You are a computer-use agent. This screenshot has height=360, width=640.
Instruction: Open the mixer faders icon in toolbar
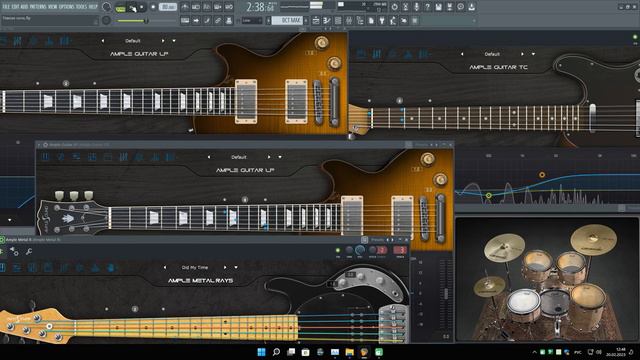pyautogui.click(x=349, y=20)
